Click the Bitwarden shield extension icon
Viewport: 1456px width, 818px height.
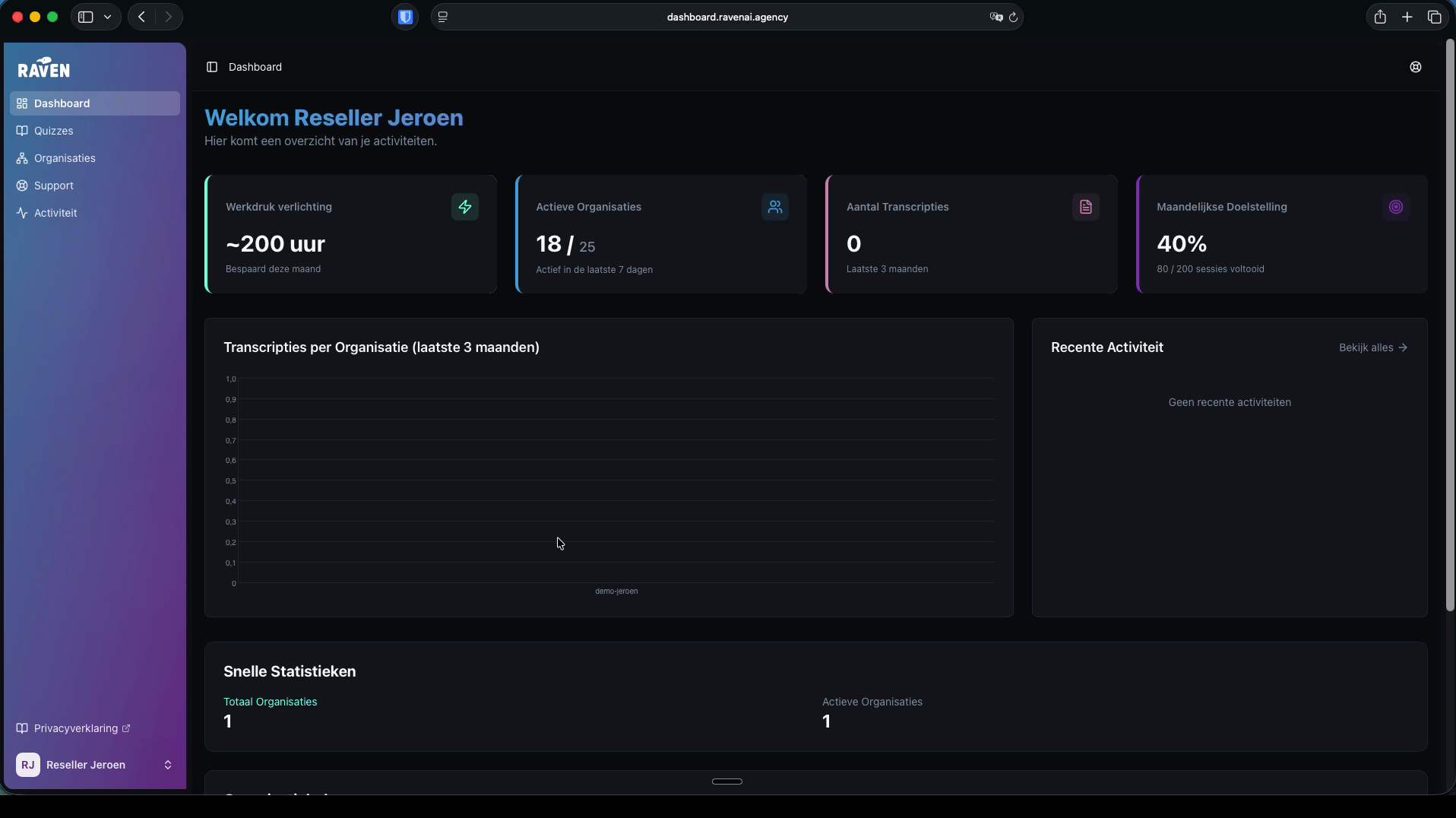pos(405,17)
